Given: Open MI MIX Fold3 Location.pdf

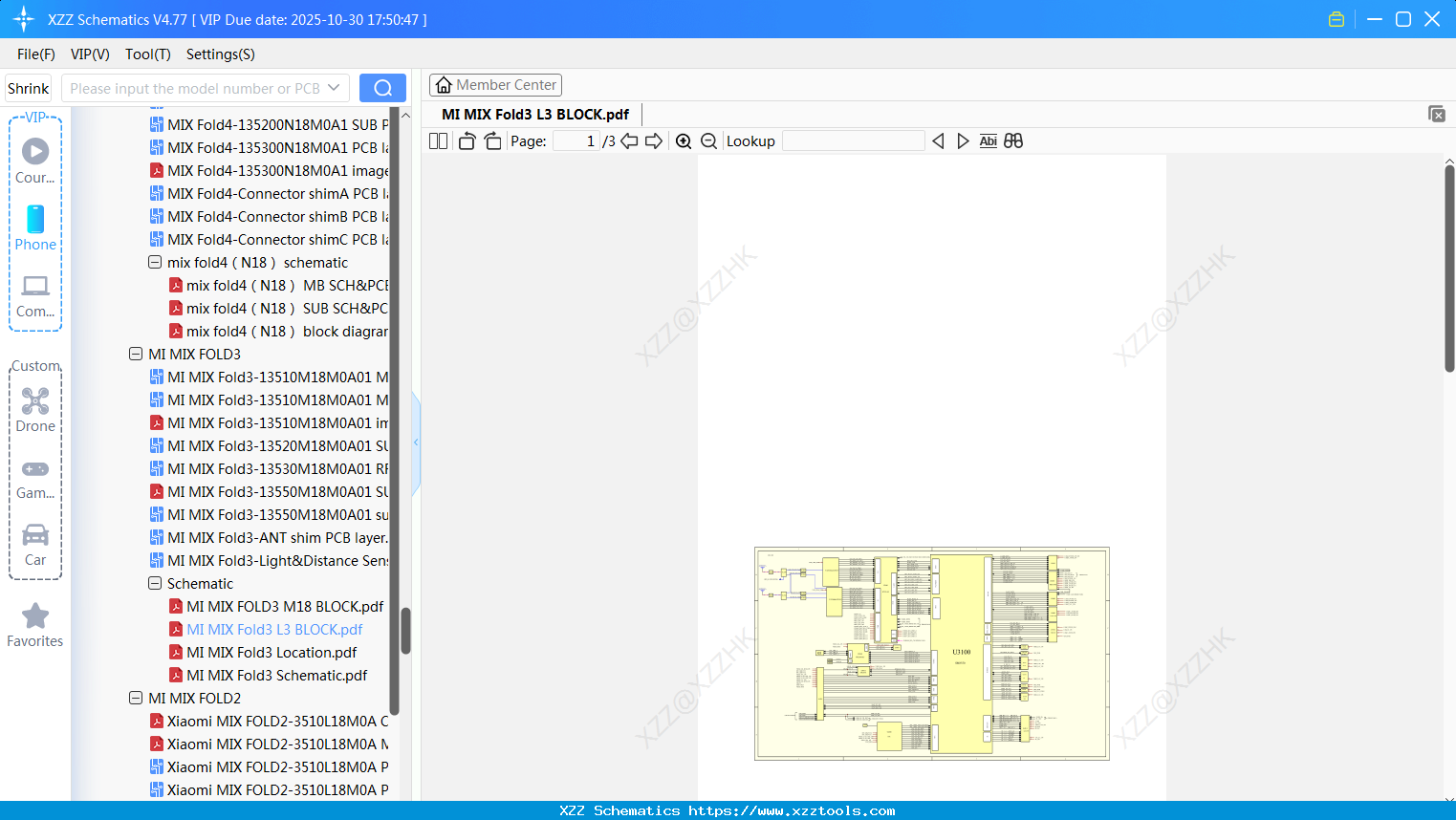Looking at the screenshot, I should 272,652.
